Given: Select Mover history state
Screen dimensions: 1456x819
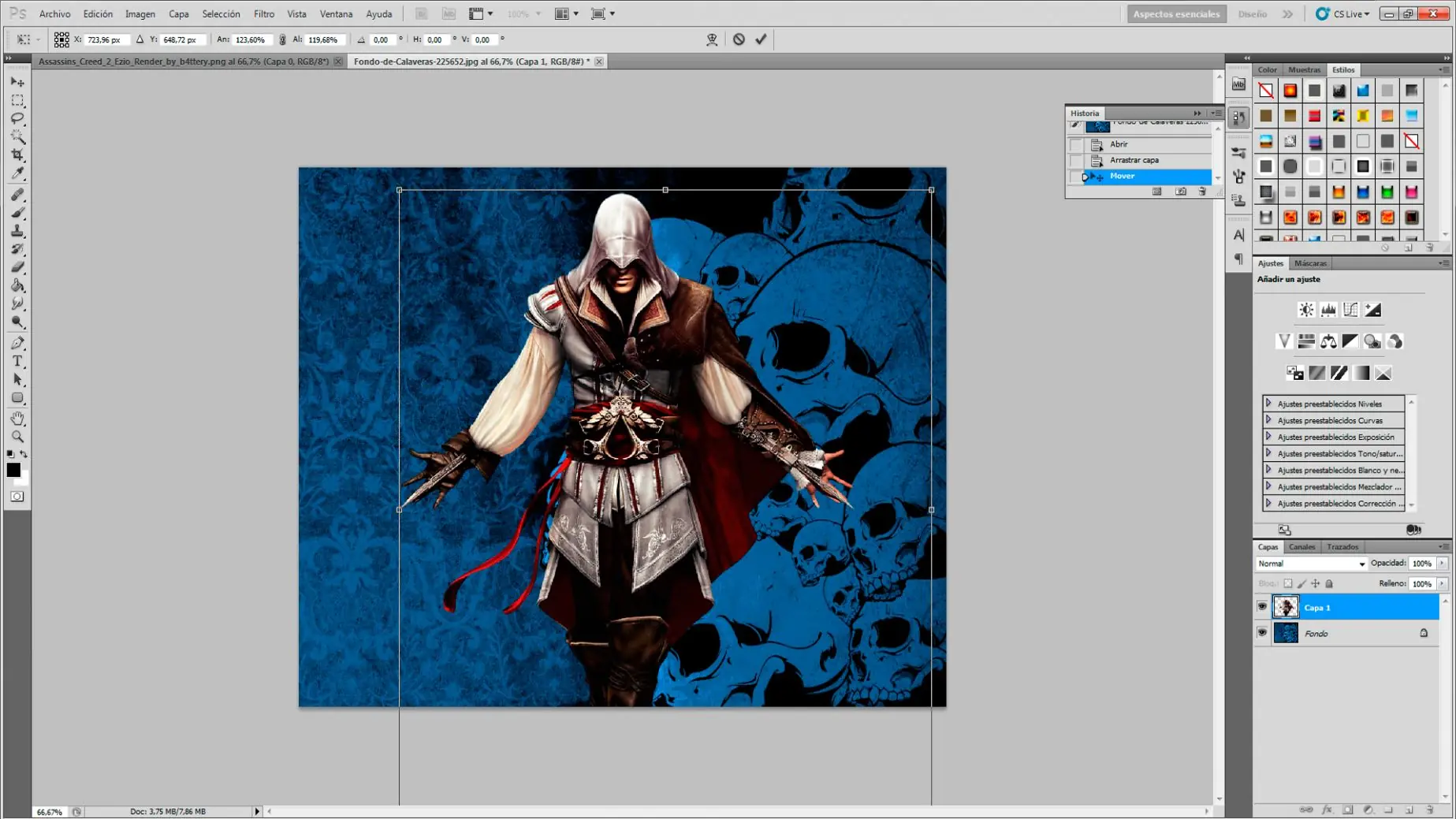Looking at the screenshot, I should click(x=1148, y=176).
